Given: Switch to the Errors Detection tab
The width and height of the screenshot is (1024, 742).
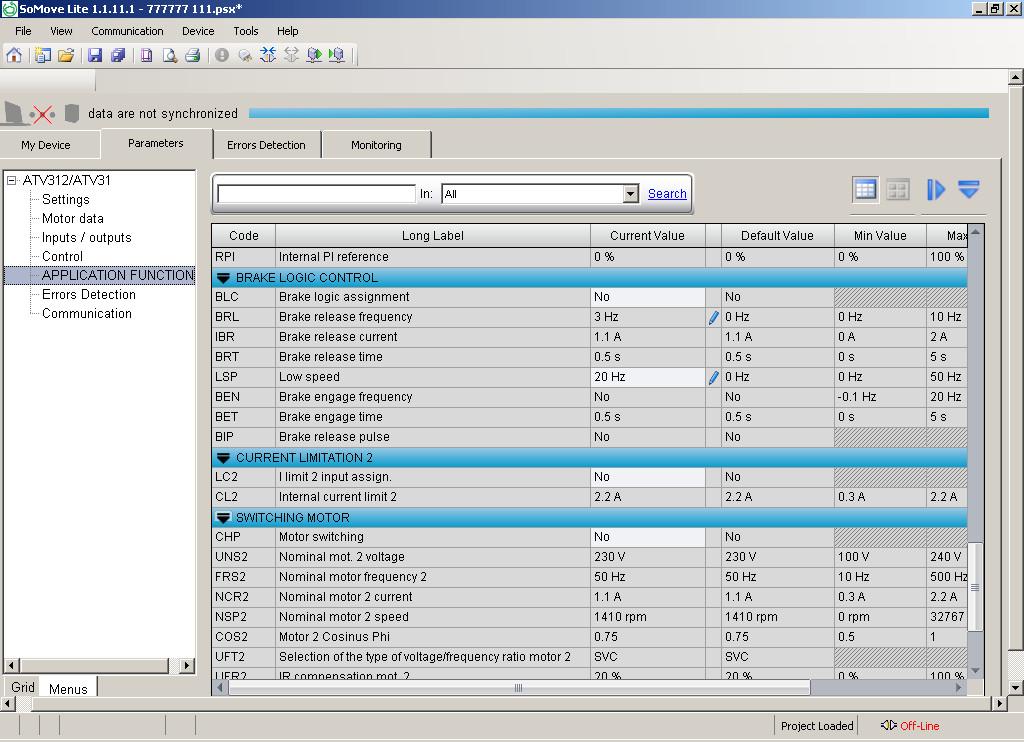Looking at the screenshot, I should [x=266, y=145].
